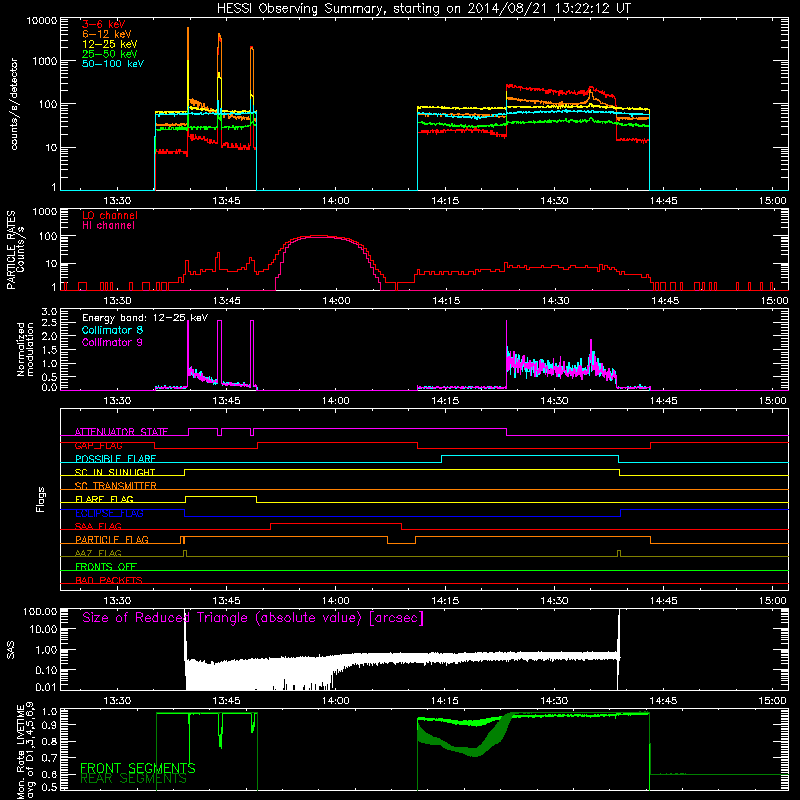Screen dimensions: 800x800
Task: Click the 'REAR SEGMENTS' legend label
Action: 134,779
